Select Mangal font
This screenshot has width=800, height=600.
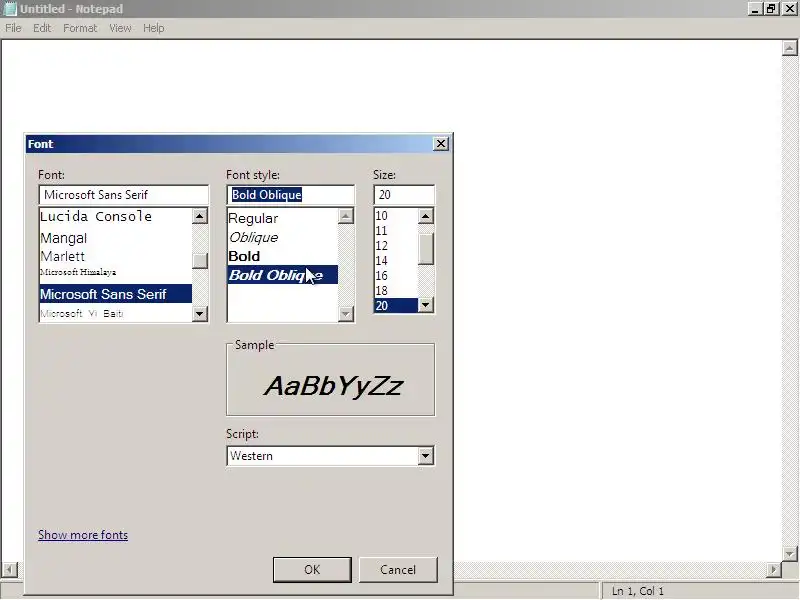pos(116,238)
